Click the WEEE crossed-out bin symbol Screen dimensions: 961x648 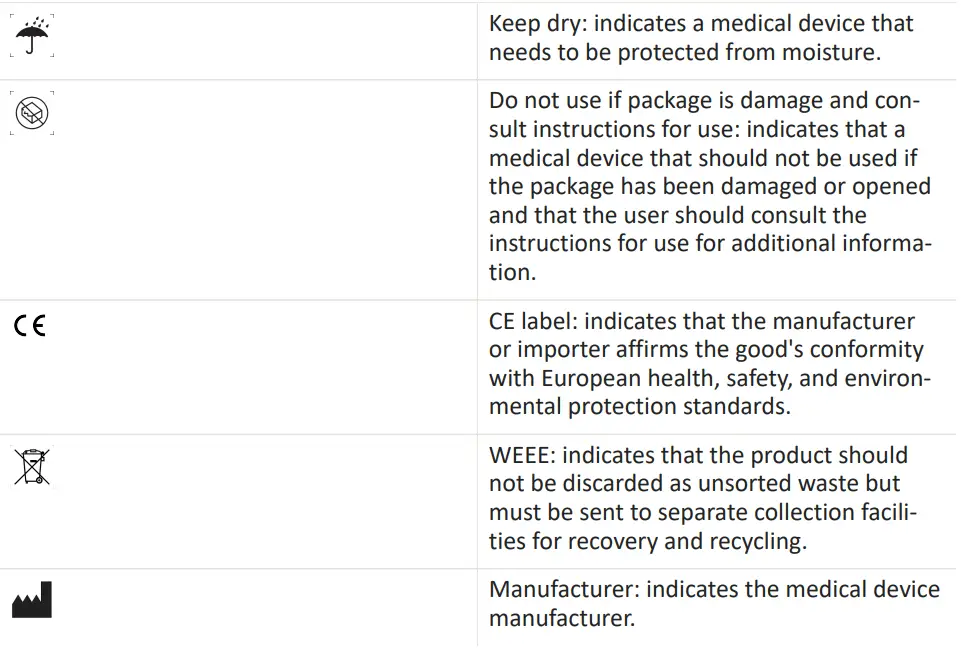(32, 467)
